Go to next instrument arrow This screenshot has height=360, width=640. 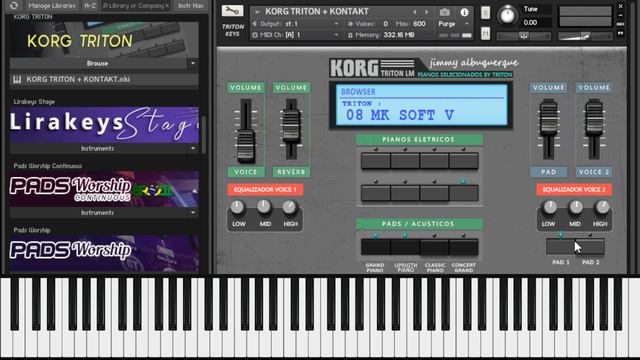(427, 12)
